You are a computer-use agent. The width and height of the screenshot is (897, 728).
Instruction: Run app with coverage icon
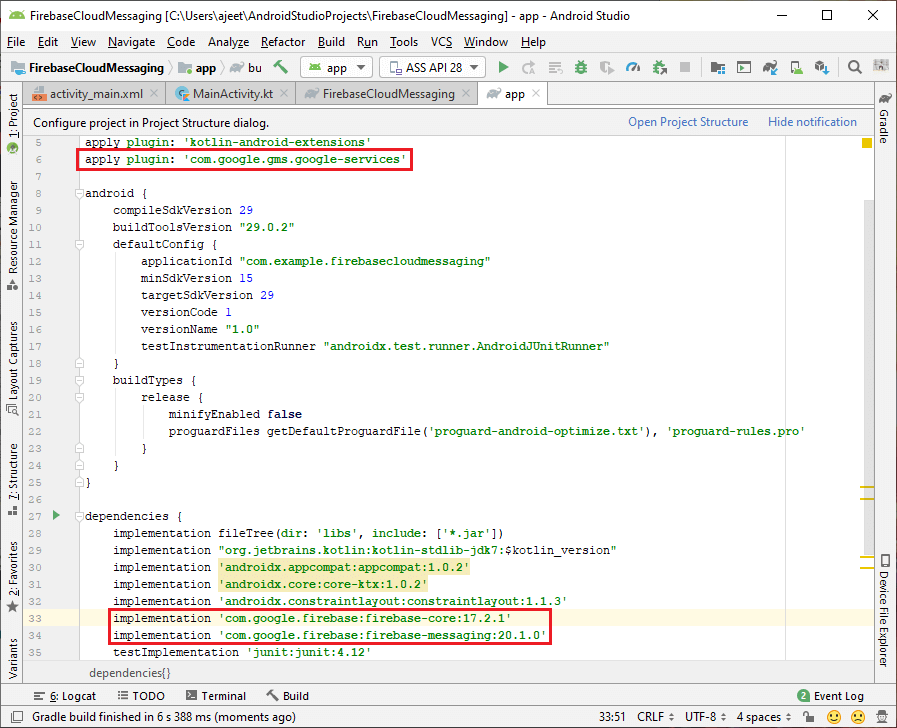pyautogui.click(x=606, y=67)
